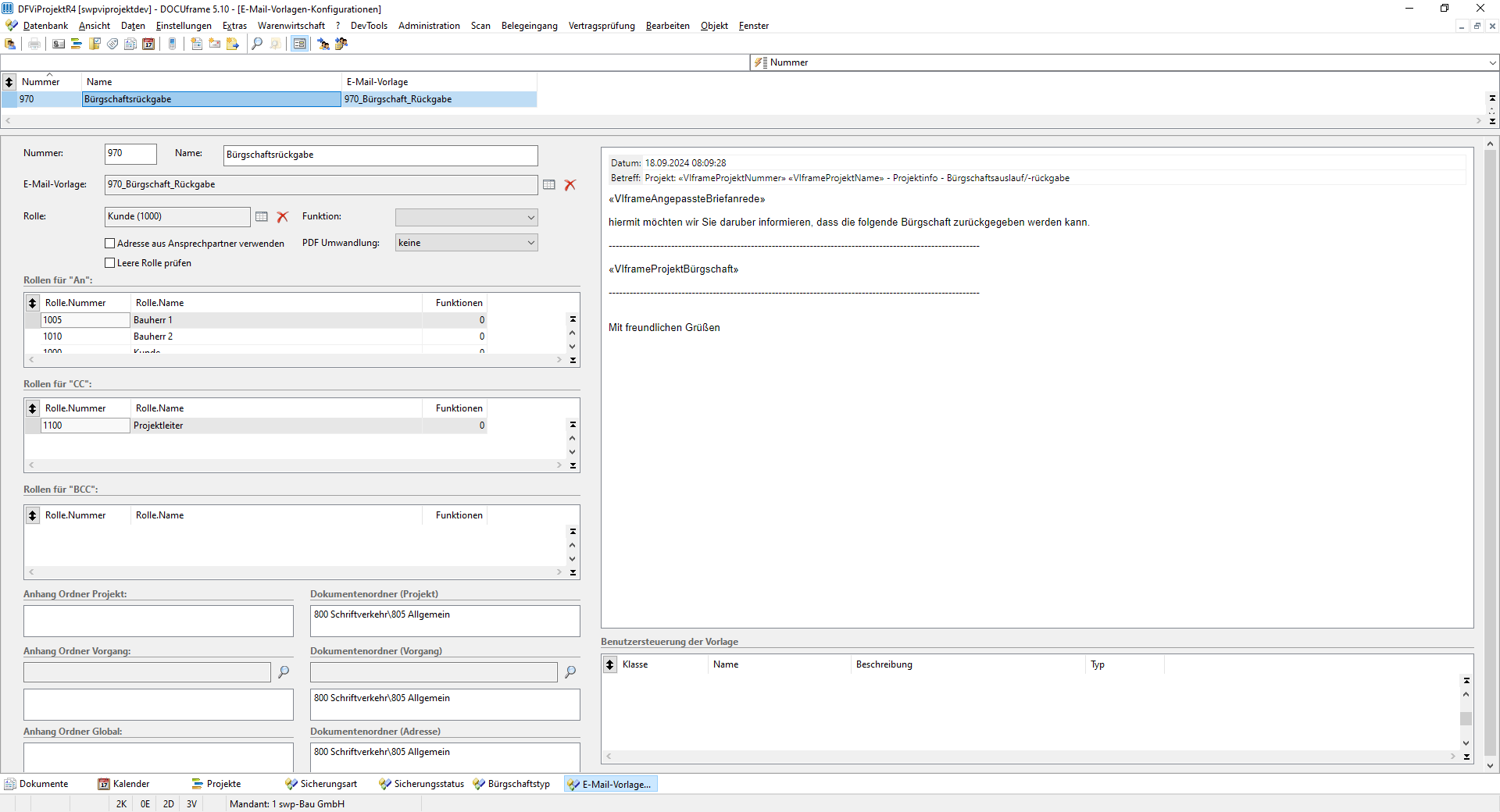Open Rolle selection list icon
Image resolution: width=1500 pixels, height=812 pixels.
(x=262, y=217)
